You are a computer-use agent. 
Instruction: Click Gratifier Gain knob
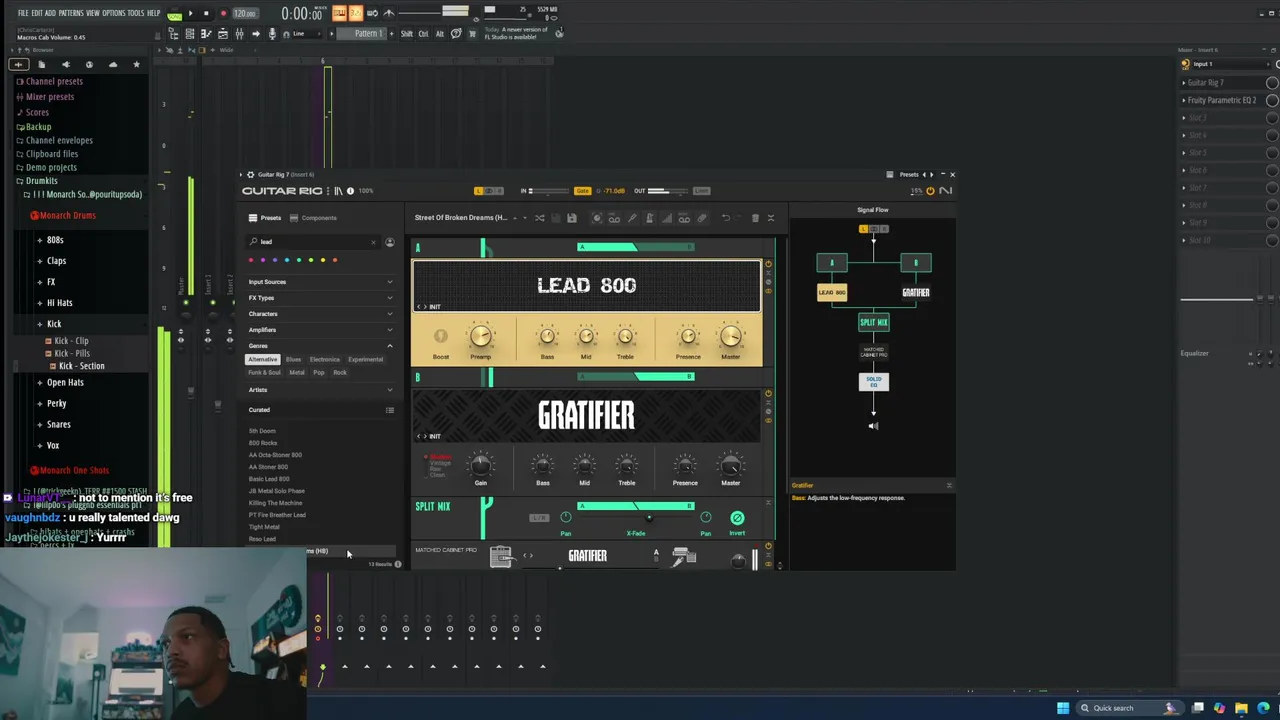(x=481, y=465)
